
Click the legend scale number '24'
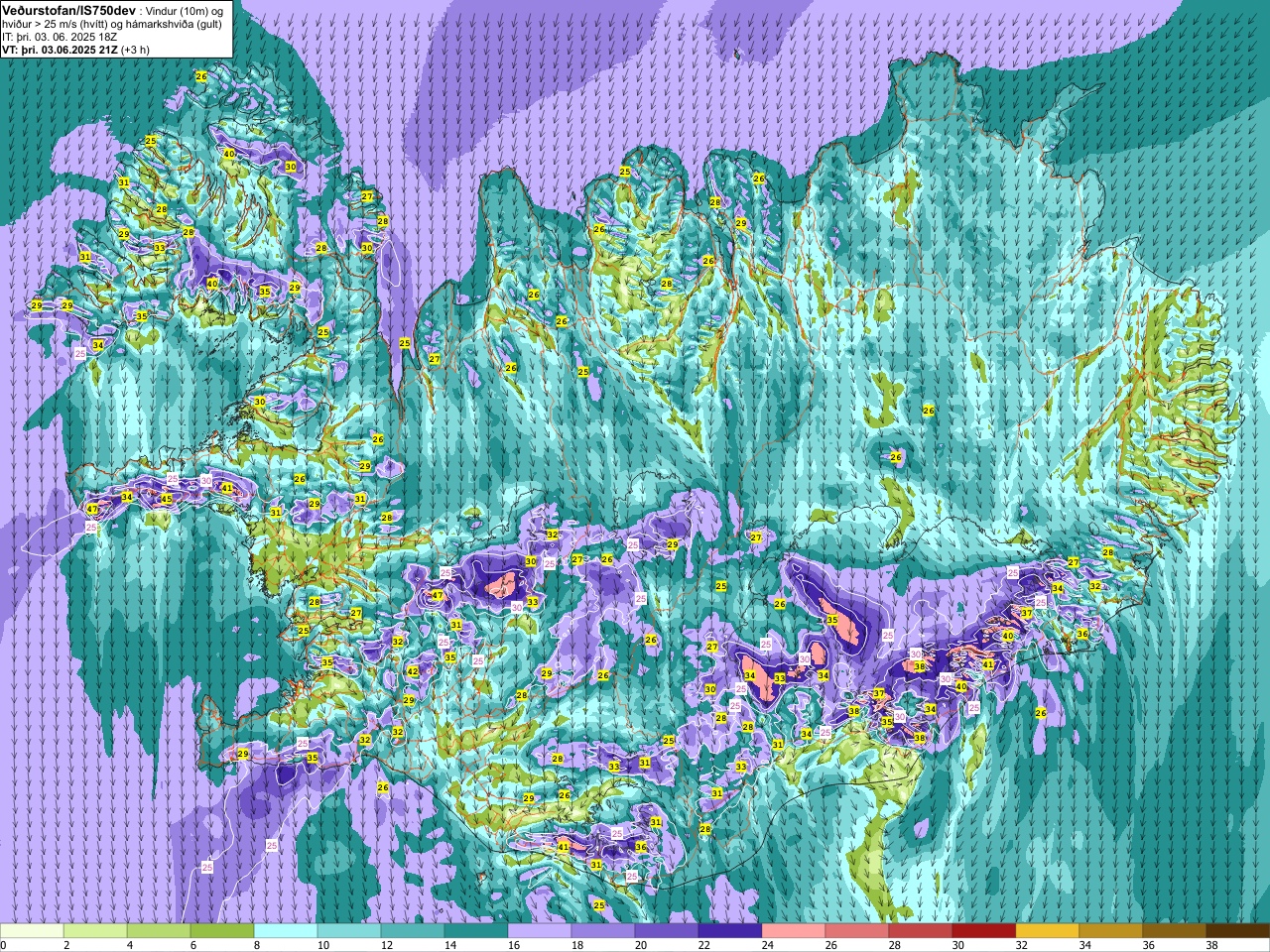click(x=767, y=945)
